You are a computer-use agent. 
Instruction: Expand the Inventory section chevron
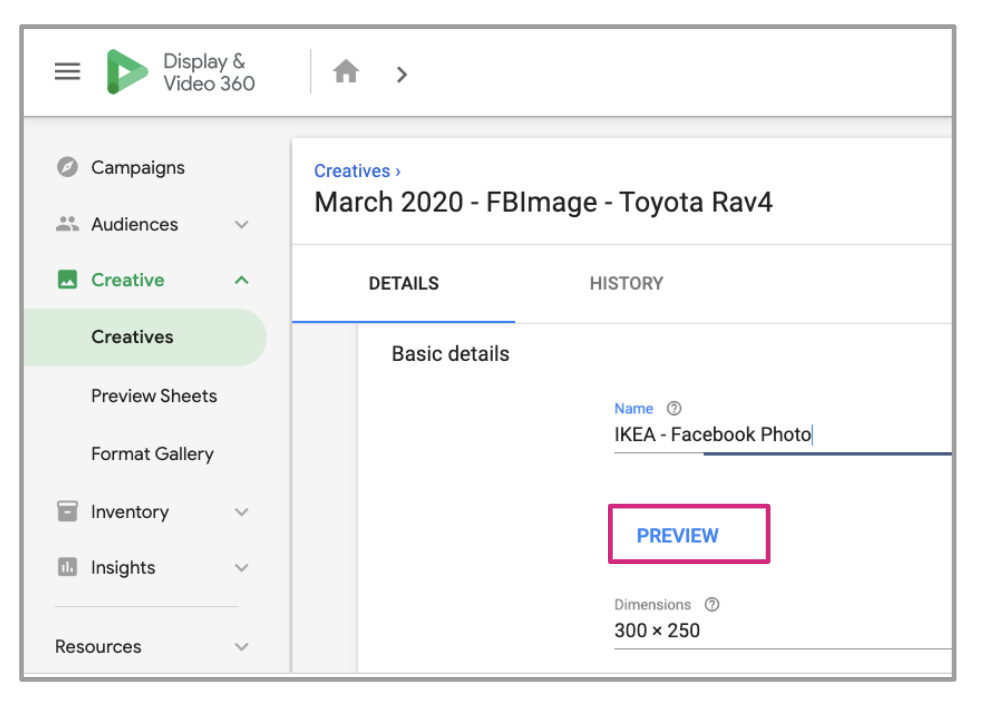[241, 512]
